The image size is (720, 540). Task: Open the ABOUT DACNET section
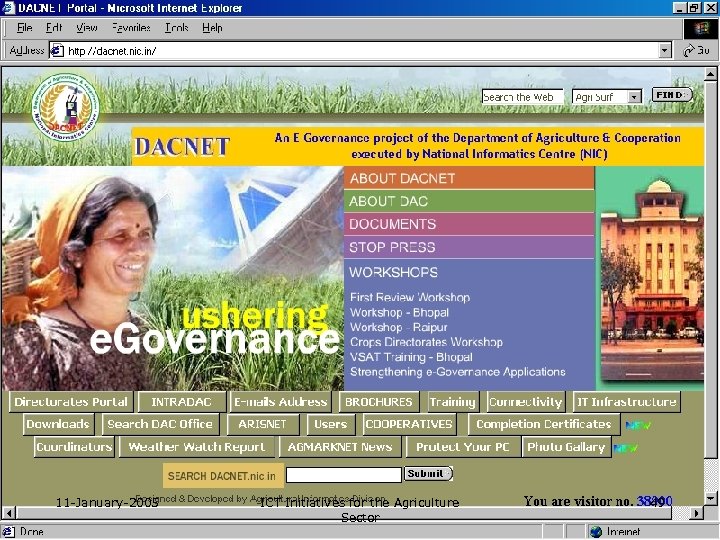[x=469, y=178]
